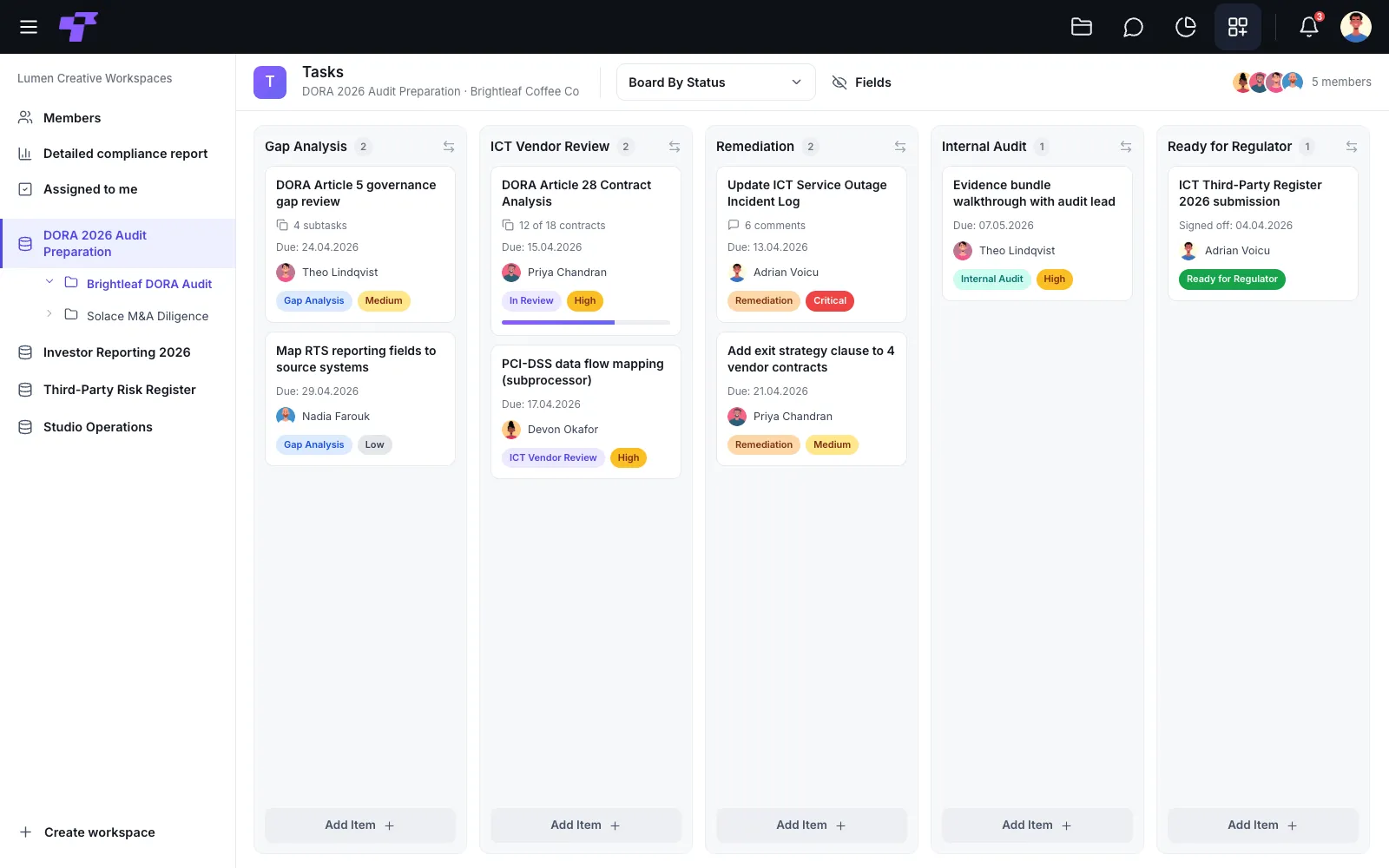Add Item to Ready for Regulator column

(1263, 825)
